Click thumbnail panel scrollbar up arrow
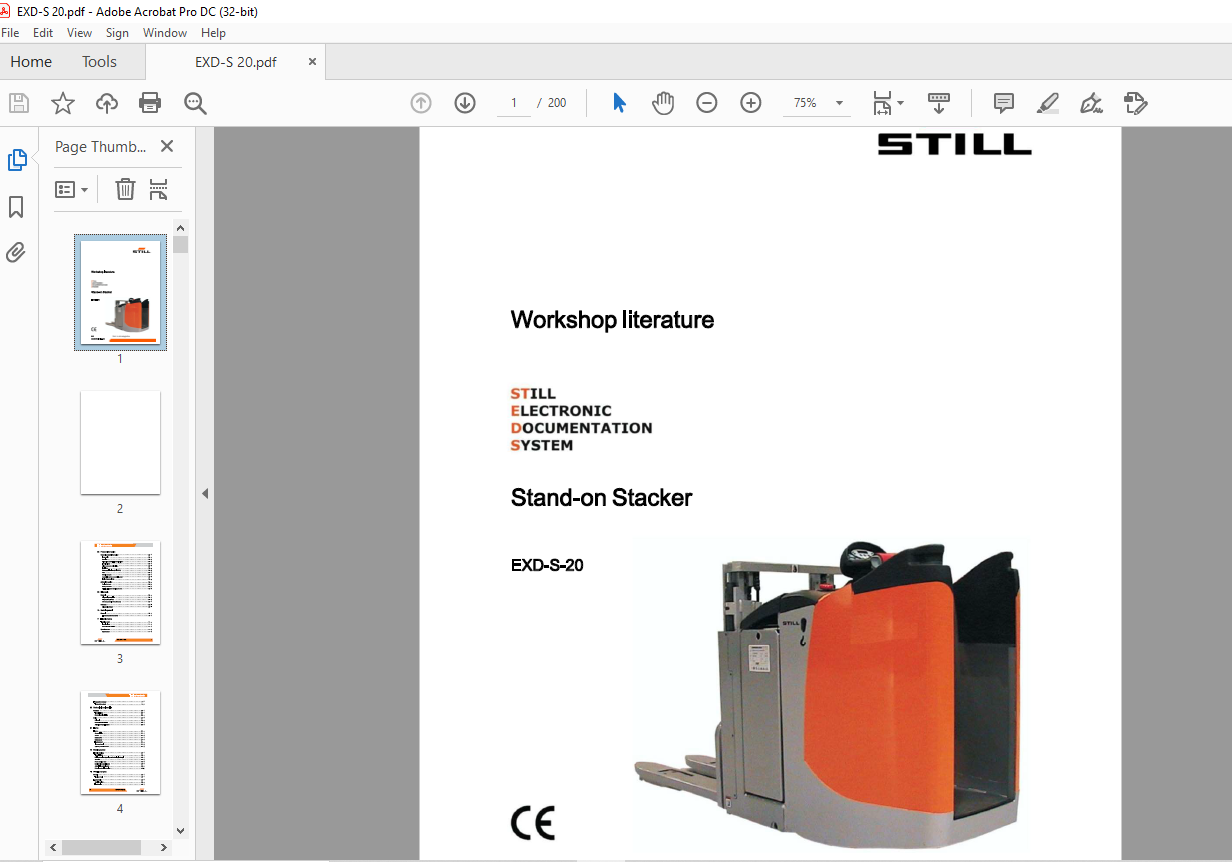 point(180,227)
